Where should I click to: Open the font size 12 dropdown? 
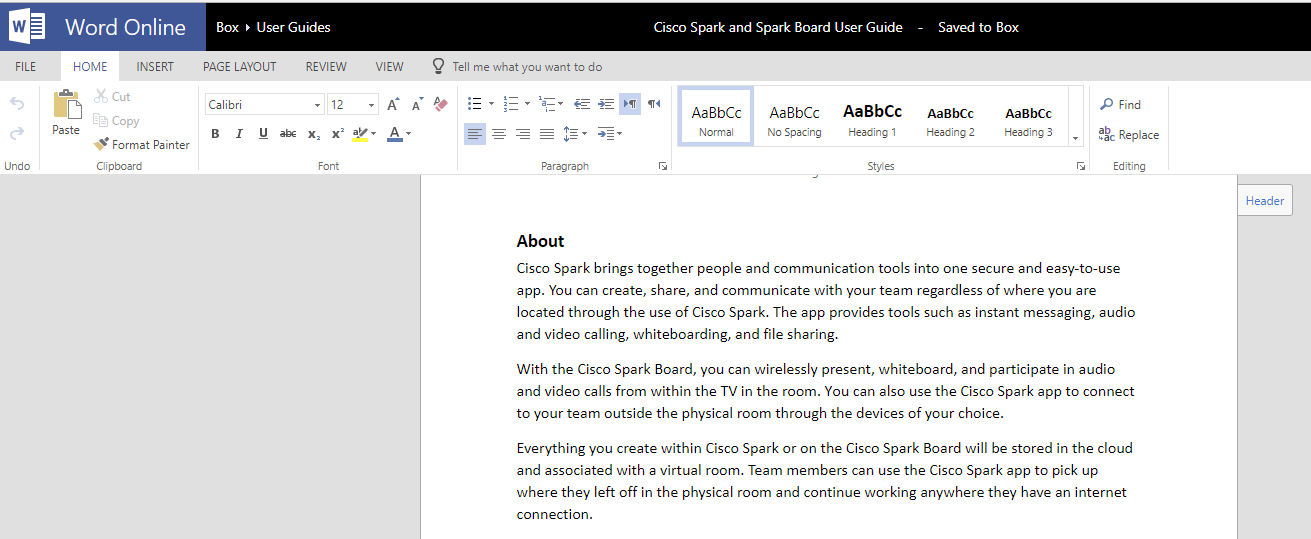pyautogui.click(x=372, y=105)
